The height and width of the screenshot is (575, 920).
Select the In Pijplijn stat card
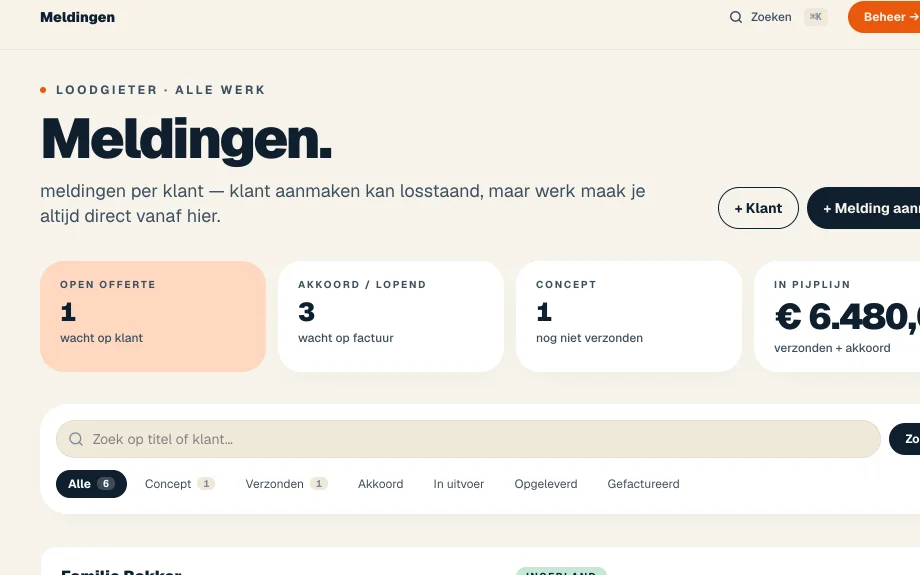(x=837, y=316)
